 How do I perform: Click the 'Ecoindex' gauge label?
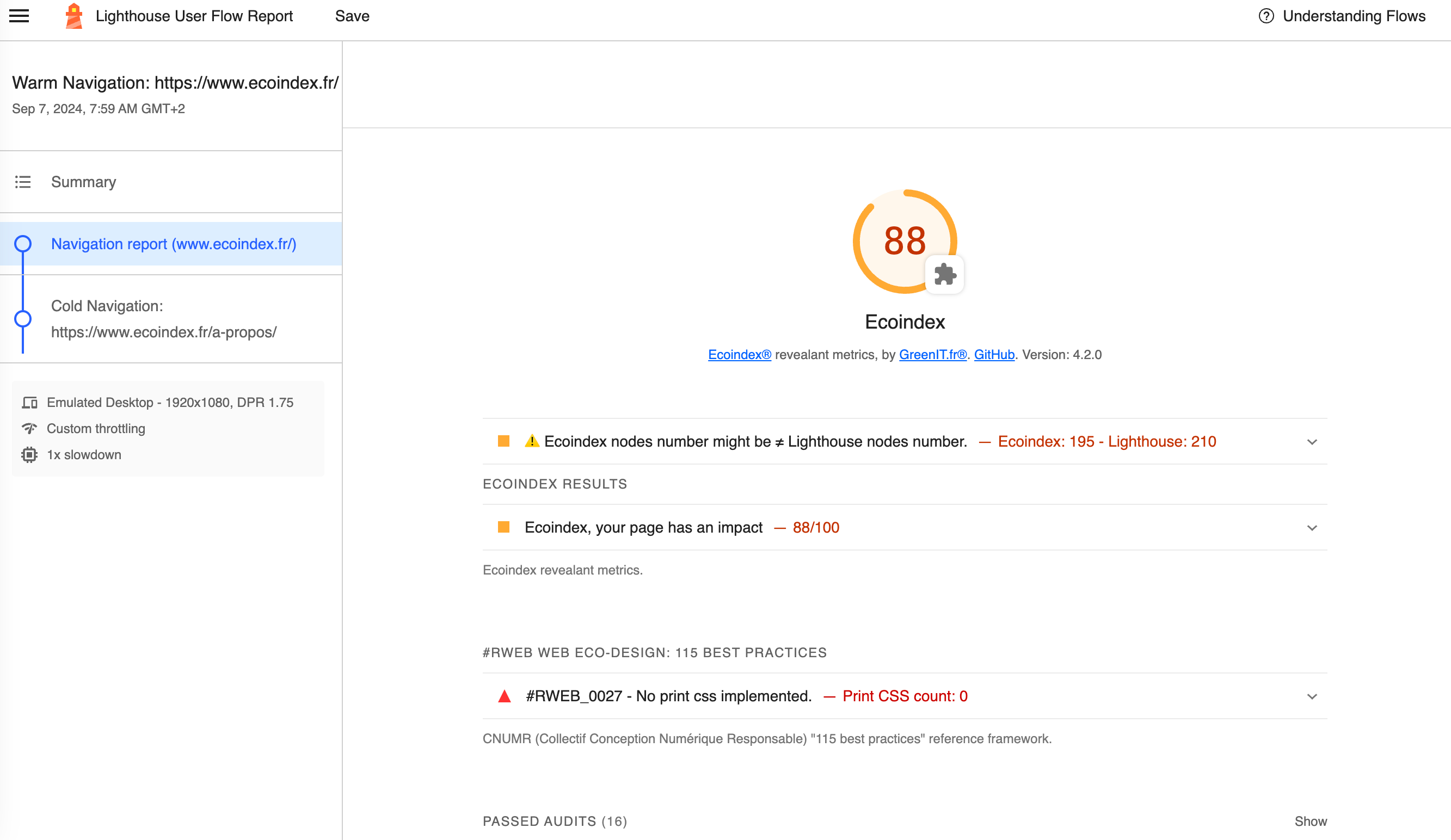905,322
